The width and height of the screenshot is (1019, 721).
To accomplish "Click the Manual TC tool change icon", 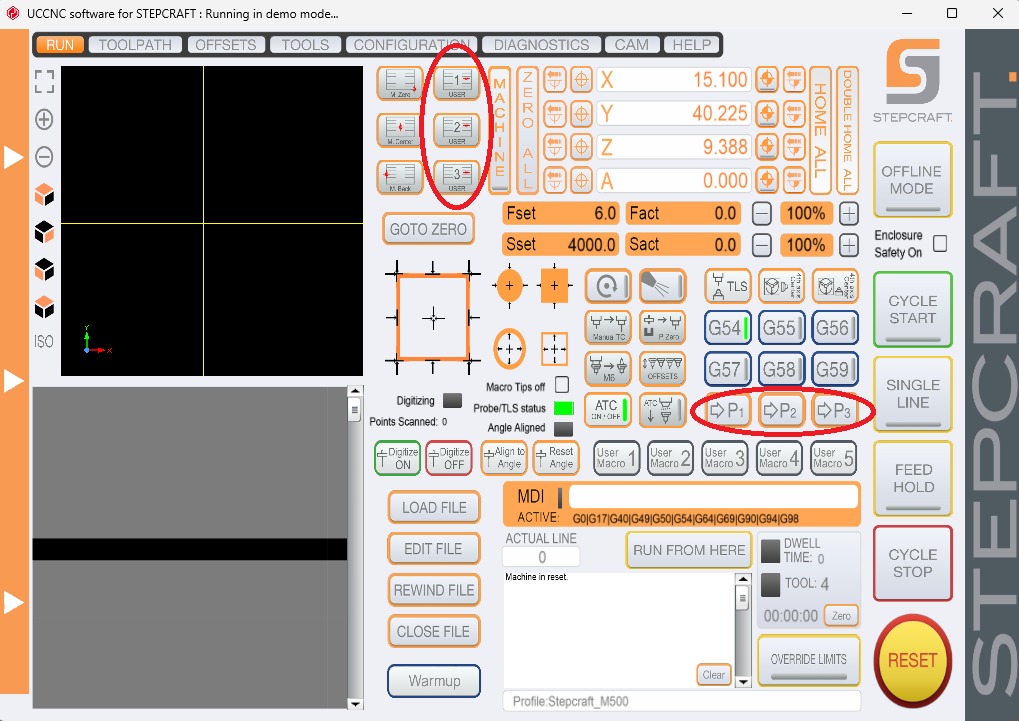I will (x=608, y=328).
